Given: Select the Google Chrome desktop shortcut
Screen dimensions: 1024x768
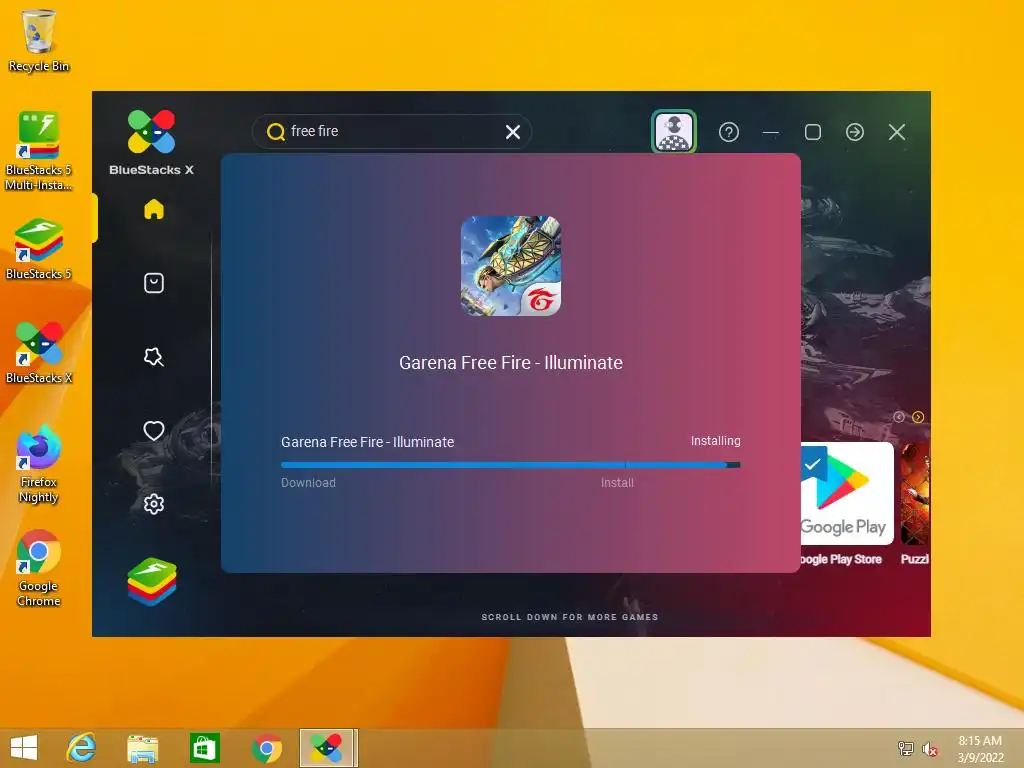Looking at the screenshot, I should [x=39, y=568].
